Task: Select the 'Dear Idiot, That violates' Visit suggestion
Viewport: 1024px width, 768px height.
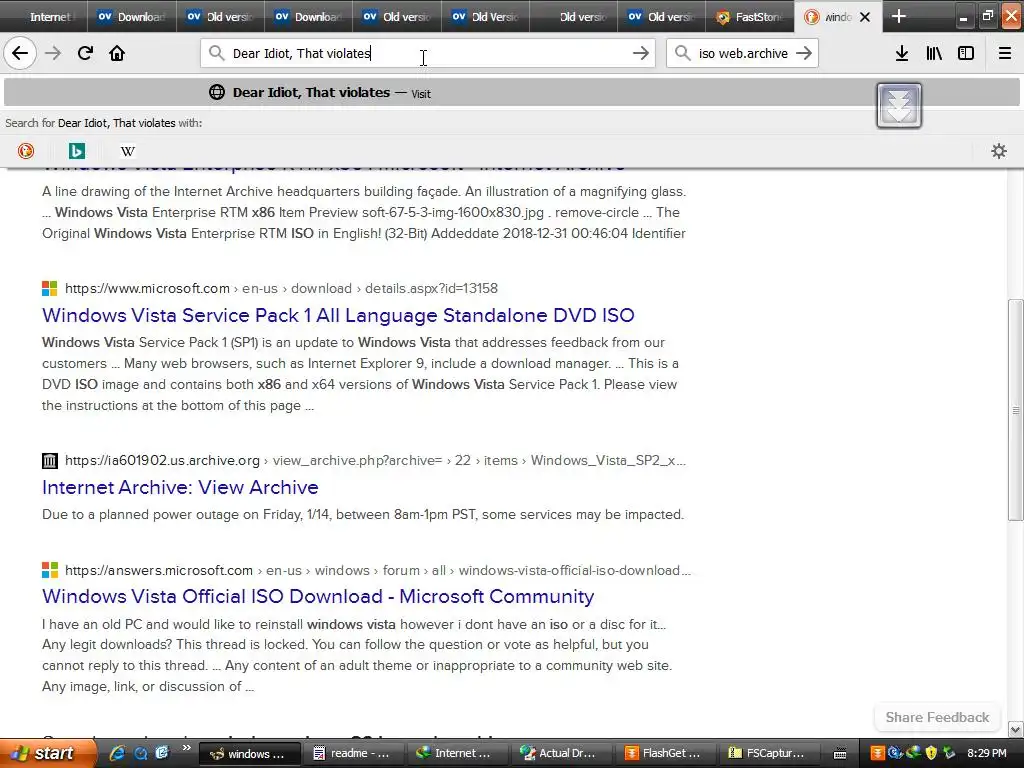Action: pyautogui.click(x=511, y=92)
